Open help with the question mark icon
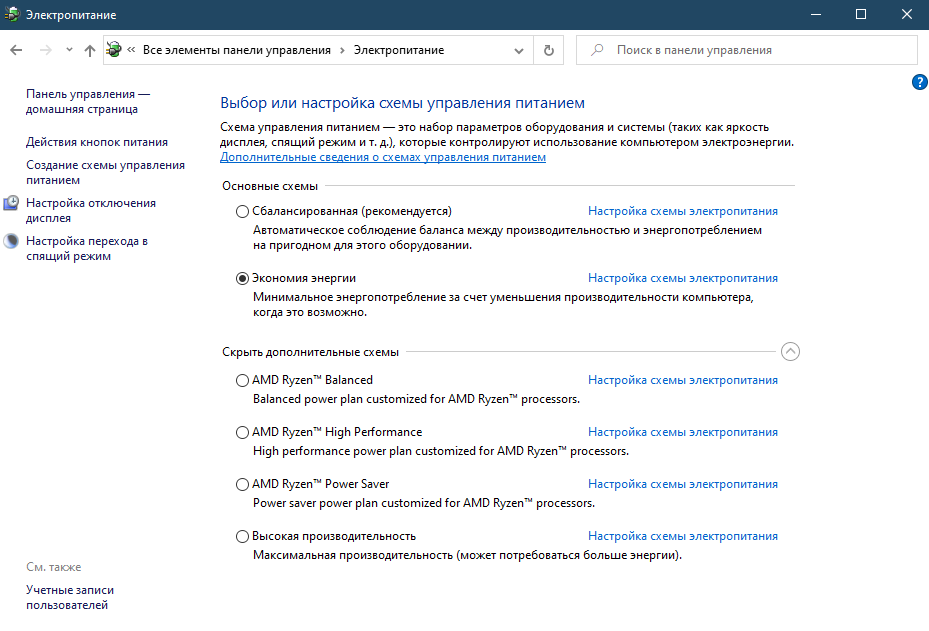This screenshot has width=929, height=631. click(920, 82)
